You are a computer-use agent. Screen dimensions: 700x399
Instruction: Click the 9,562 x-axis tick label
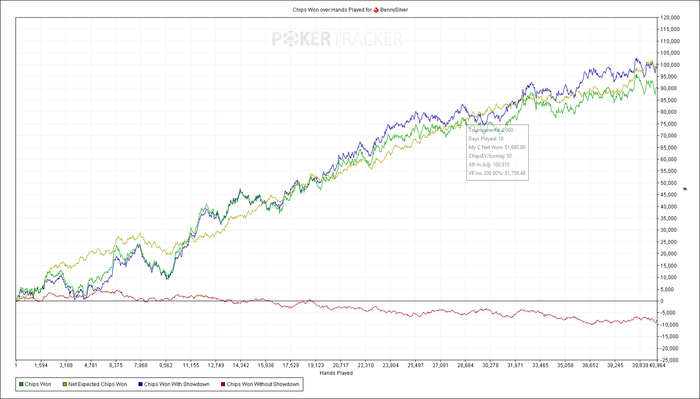[x=166, y=366]
